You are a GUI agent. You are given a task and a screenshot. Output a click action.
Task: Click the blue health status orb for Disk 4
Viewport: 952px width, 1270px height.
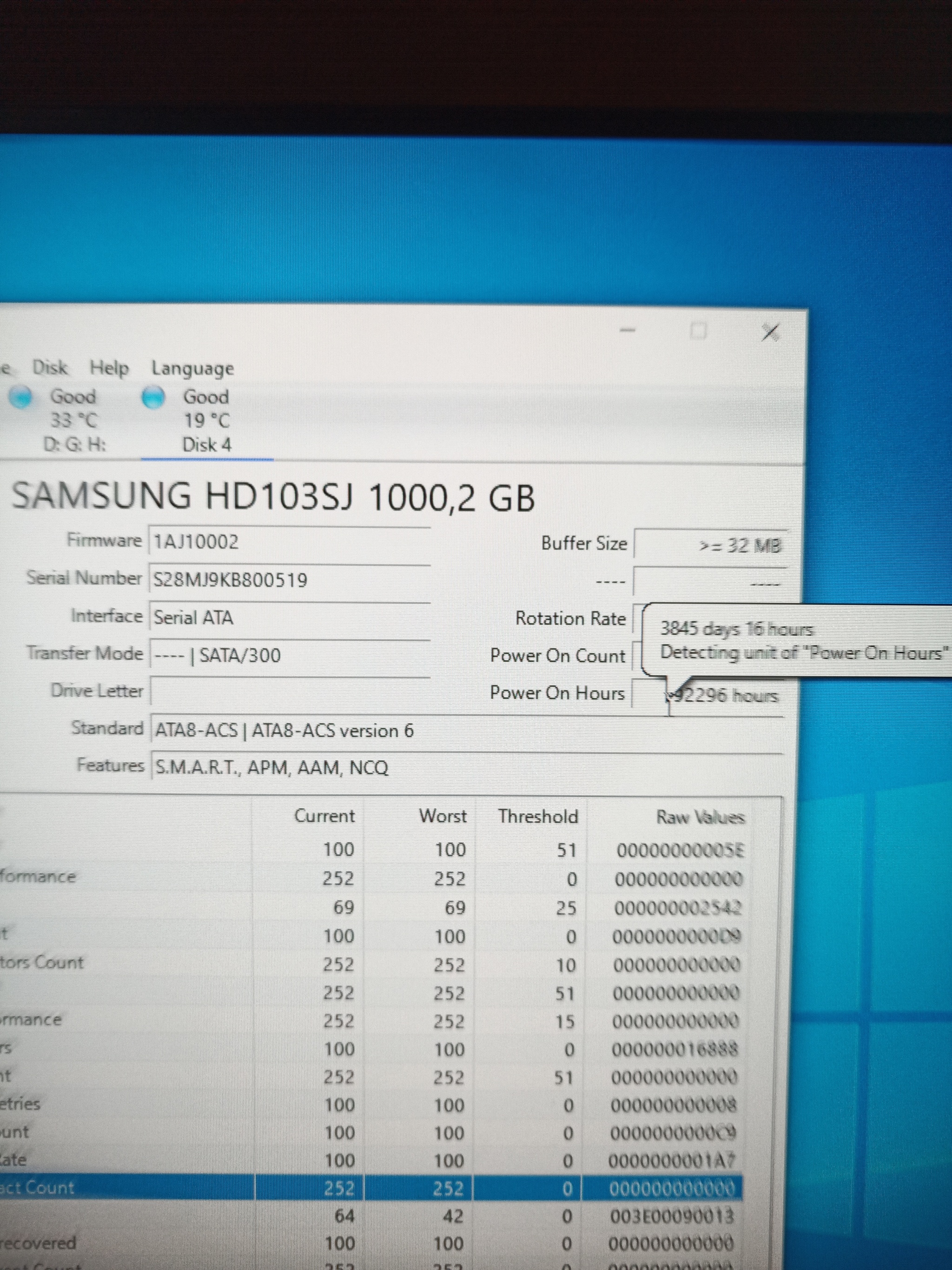(153, 397)
